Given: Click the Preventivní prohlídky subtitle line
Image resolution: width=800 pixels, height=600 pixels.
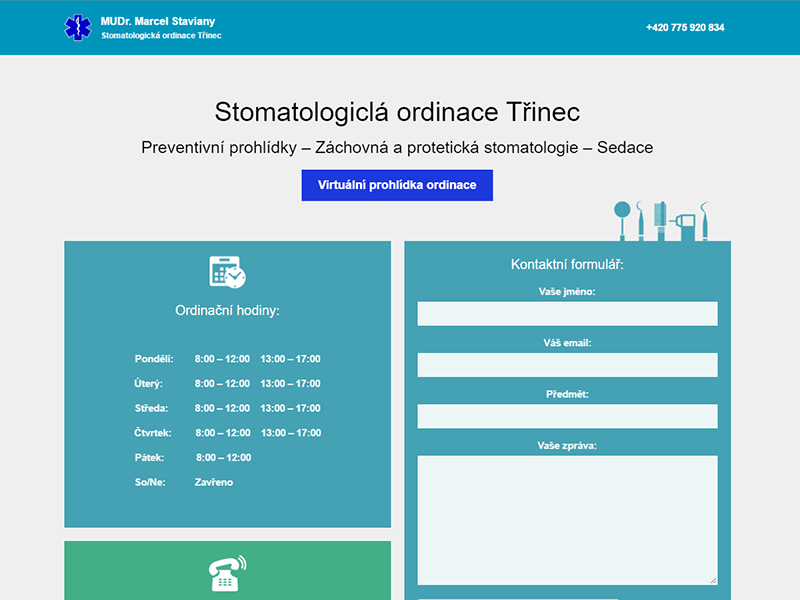Looking at the screenshot, I should click(397, 147).
